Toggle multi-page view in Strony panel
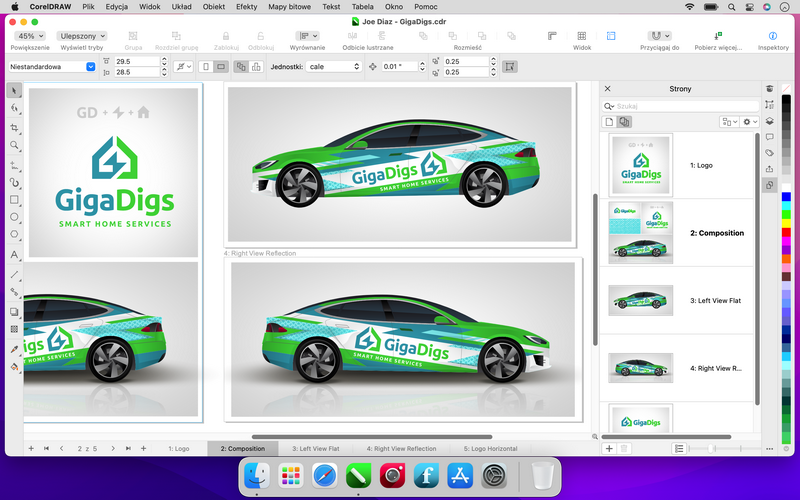Viewport: 800px width, 500px height. tap(624, 121)
